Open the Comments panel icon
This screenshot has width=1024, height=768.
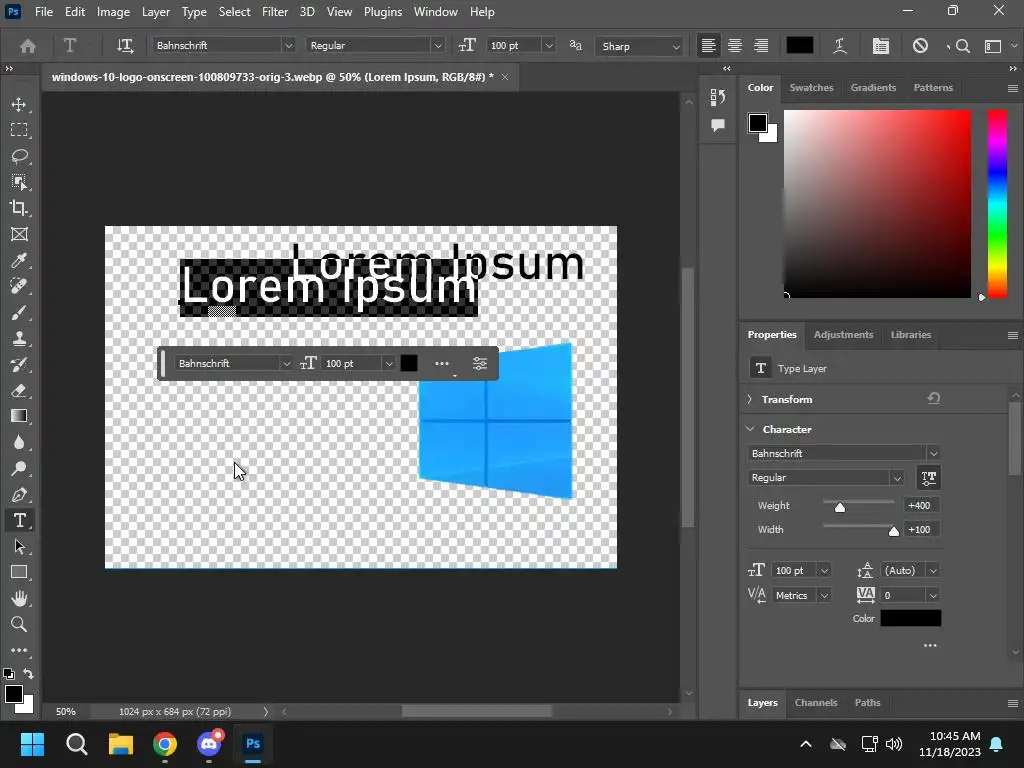pyautogui.click(x=718, y=125)
